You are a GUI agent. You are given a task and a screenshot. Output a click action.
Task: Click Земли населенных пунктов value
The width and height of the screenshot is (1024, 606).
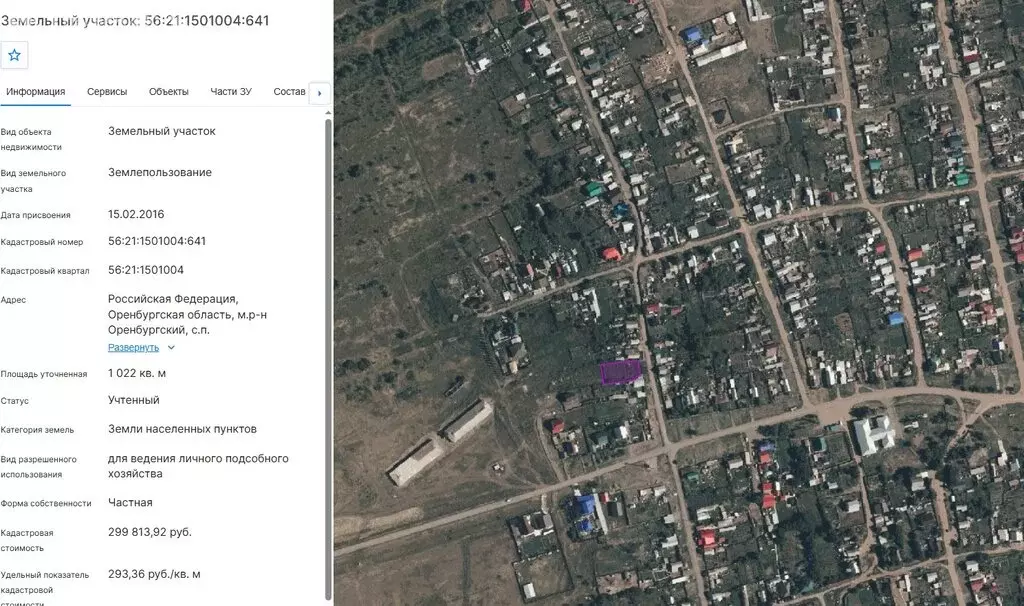coord(182,429)
